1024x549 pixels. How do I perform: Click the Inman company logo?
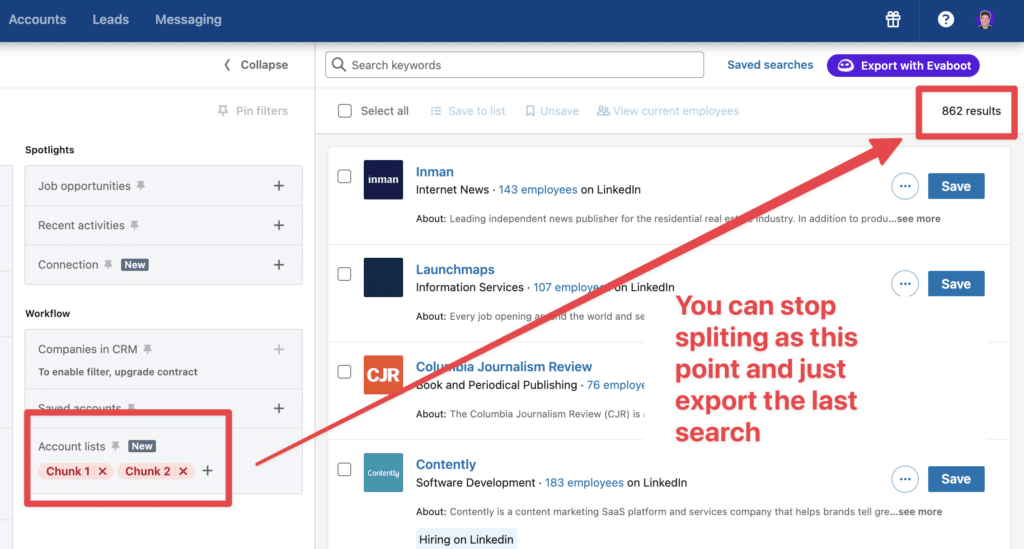(x=383, y=180)
